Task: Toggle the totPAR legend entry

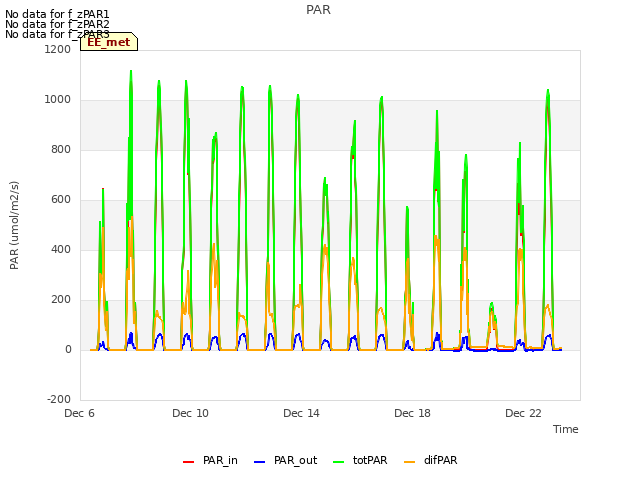Action: click(360, 460)
